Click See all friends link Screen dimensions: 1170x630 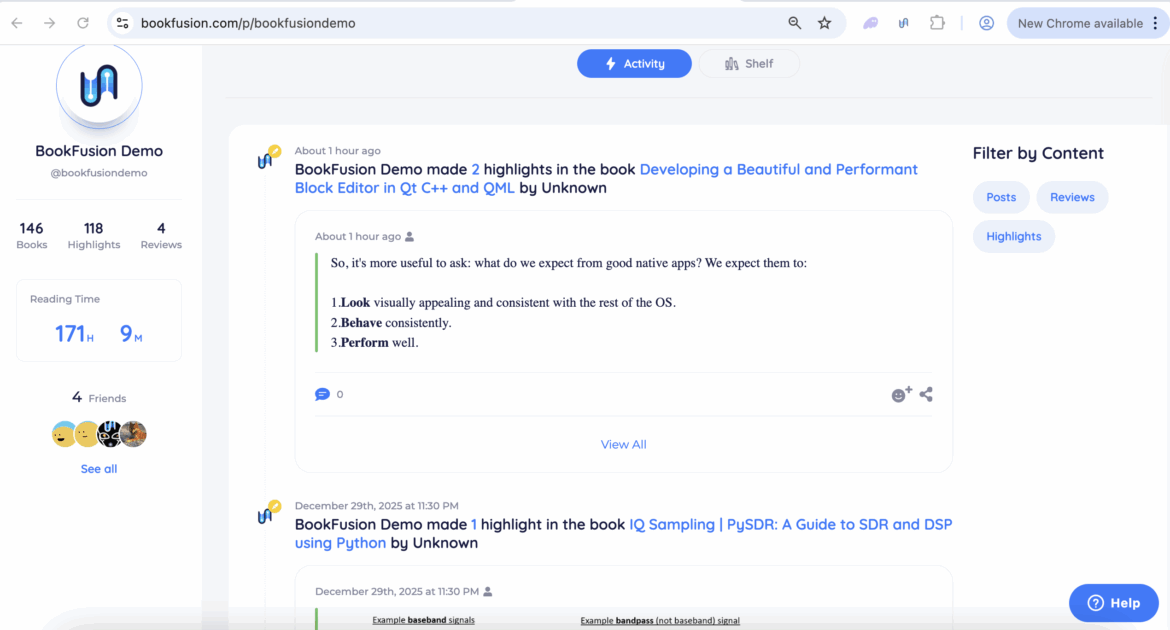[x=99, y=469]
